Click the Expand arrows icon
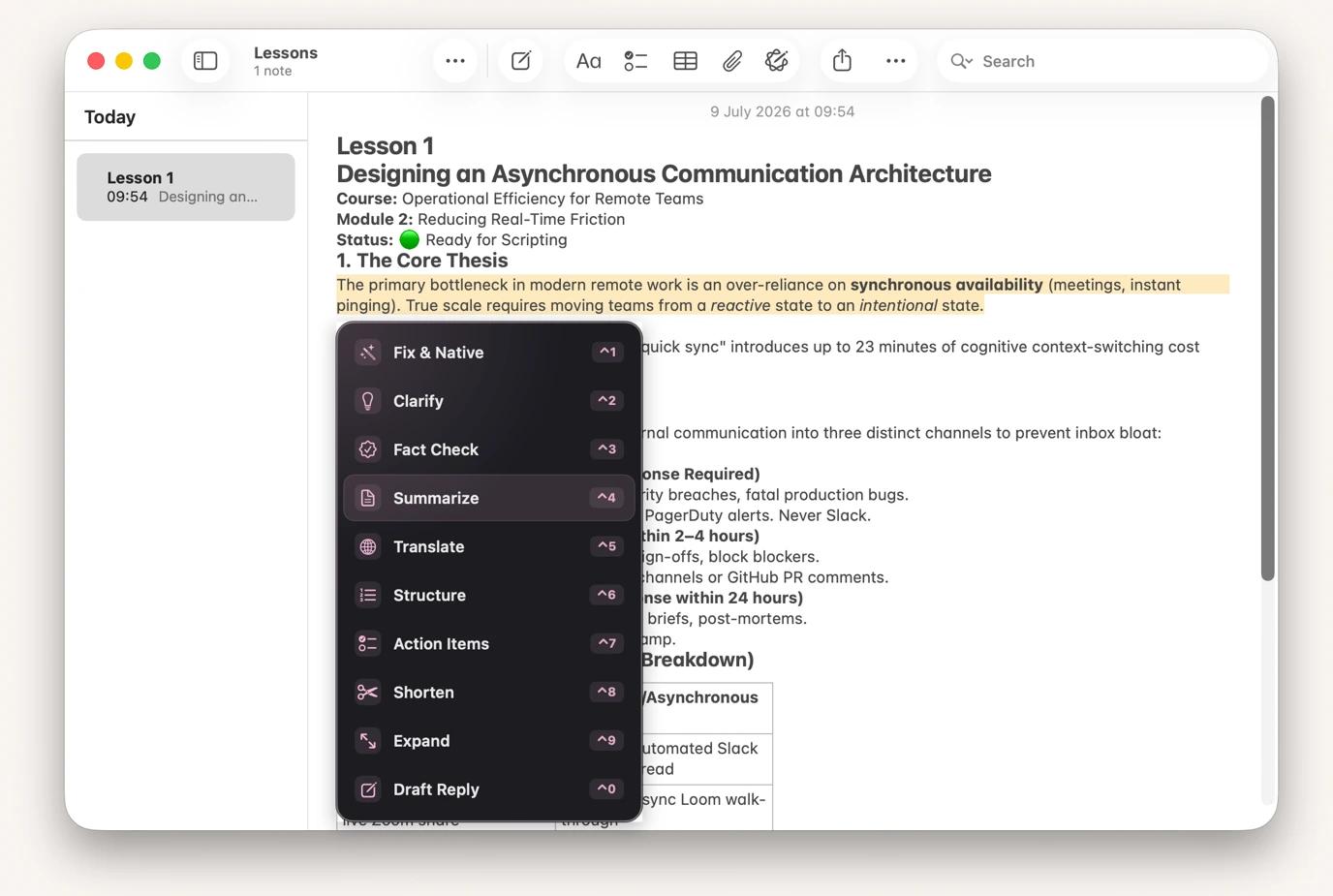1333x896 pixels. pyautogui.click(x=368, y=740)
